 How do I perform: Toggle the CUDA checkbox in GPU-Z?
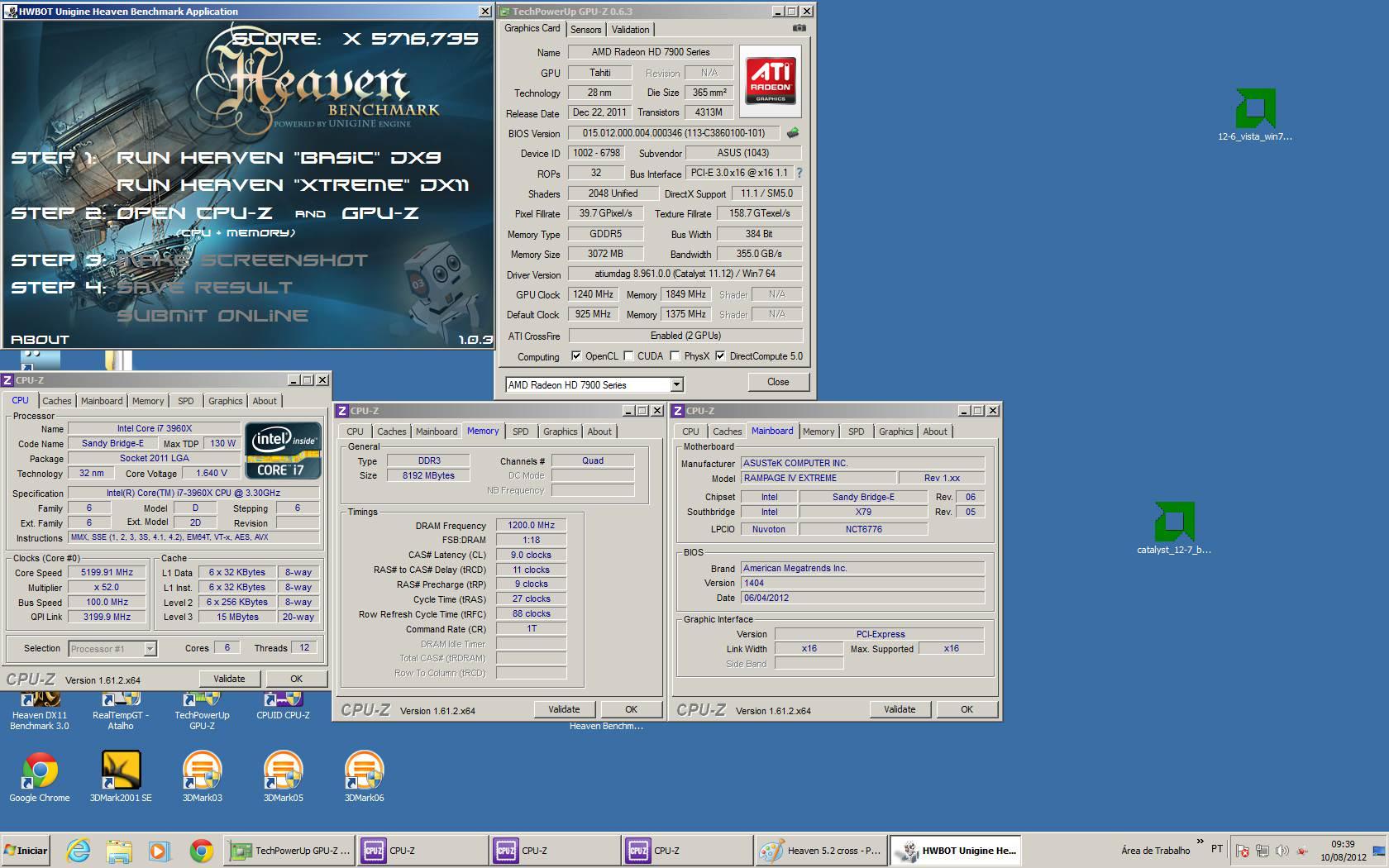click(x=628, y=356)
